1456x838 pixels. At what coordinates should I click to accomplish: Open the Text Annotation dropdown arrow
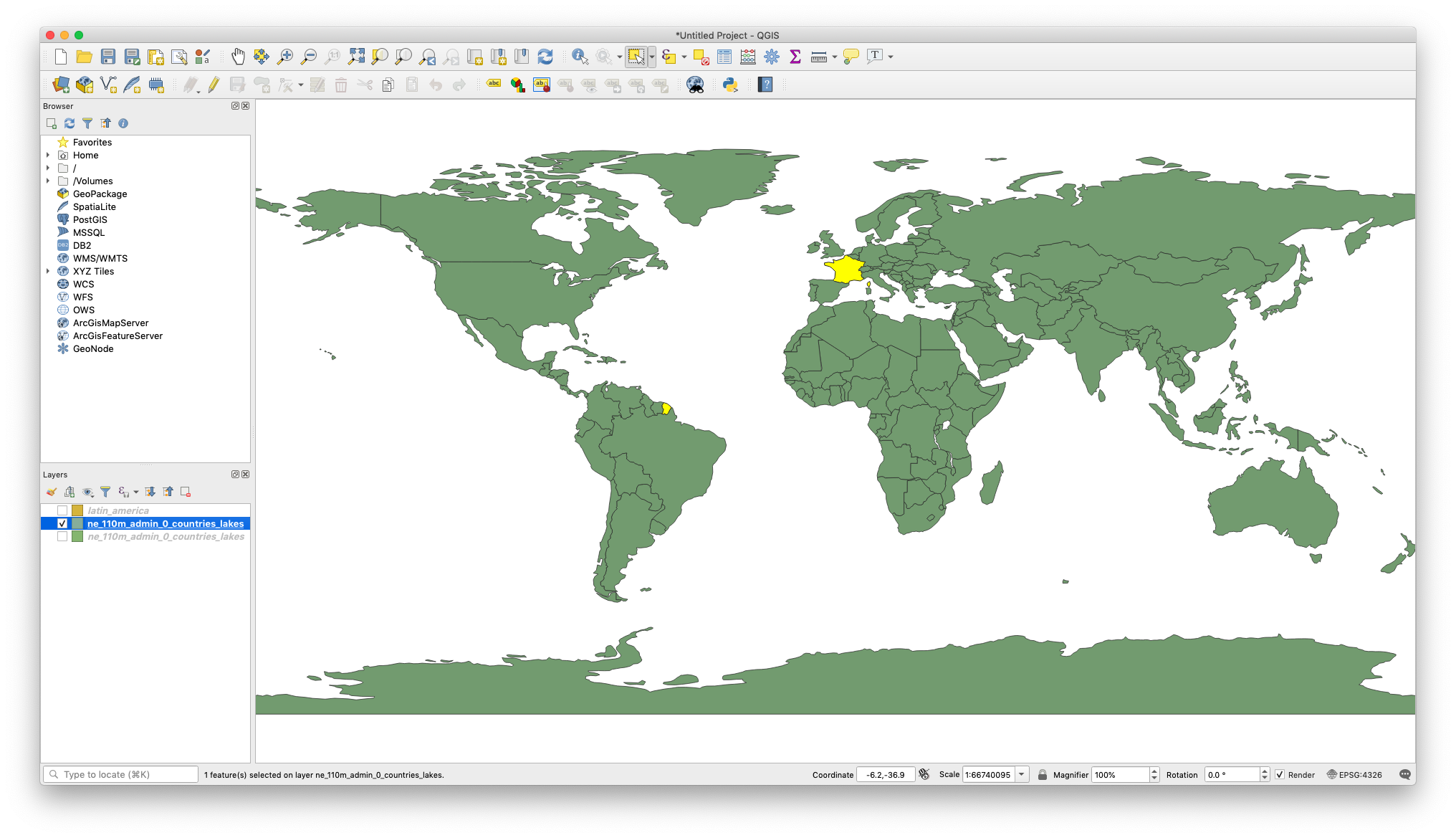coord(891,57)
